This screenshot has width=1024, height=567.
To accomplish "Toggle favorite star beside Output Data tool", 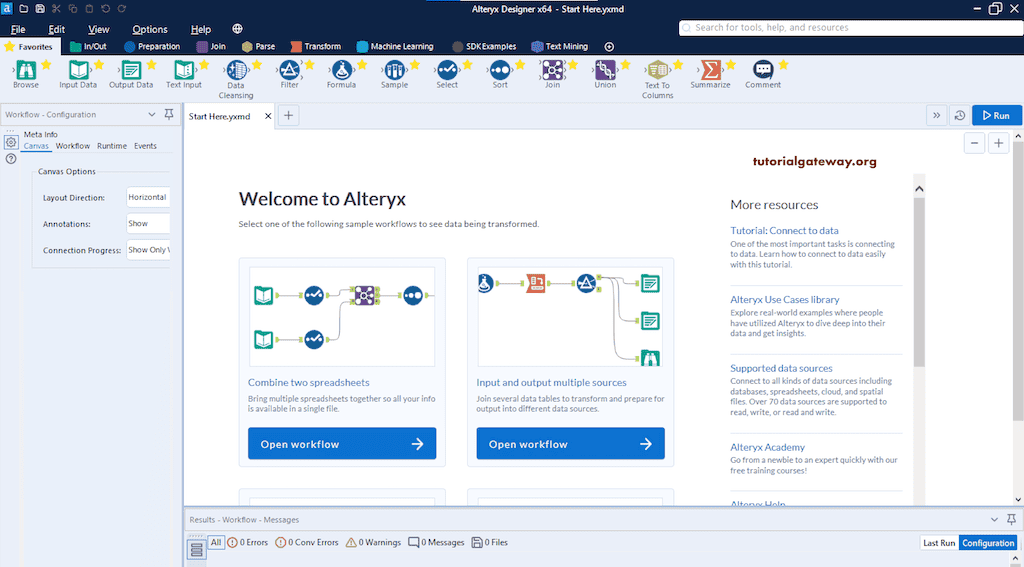I will click(x=152, y=64).
